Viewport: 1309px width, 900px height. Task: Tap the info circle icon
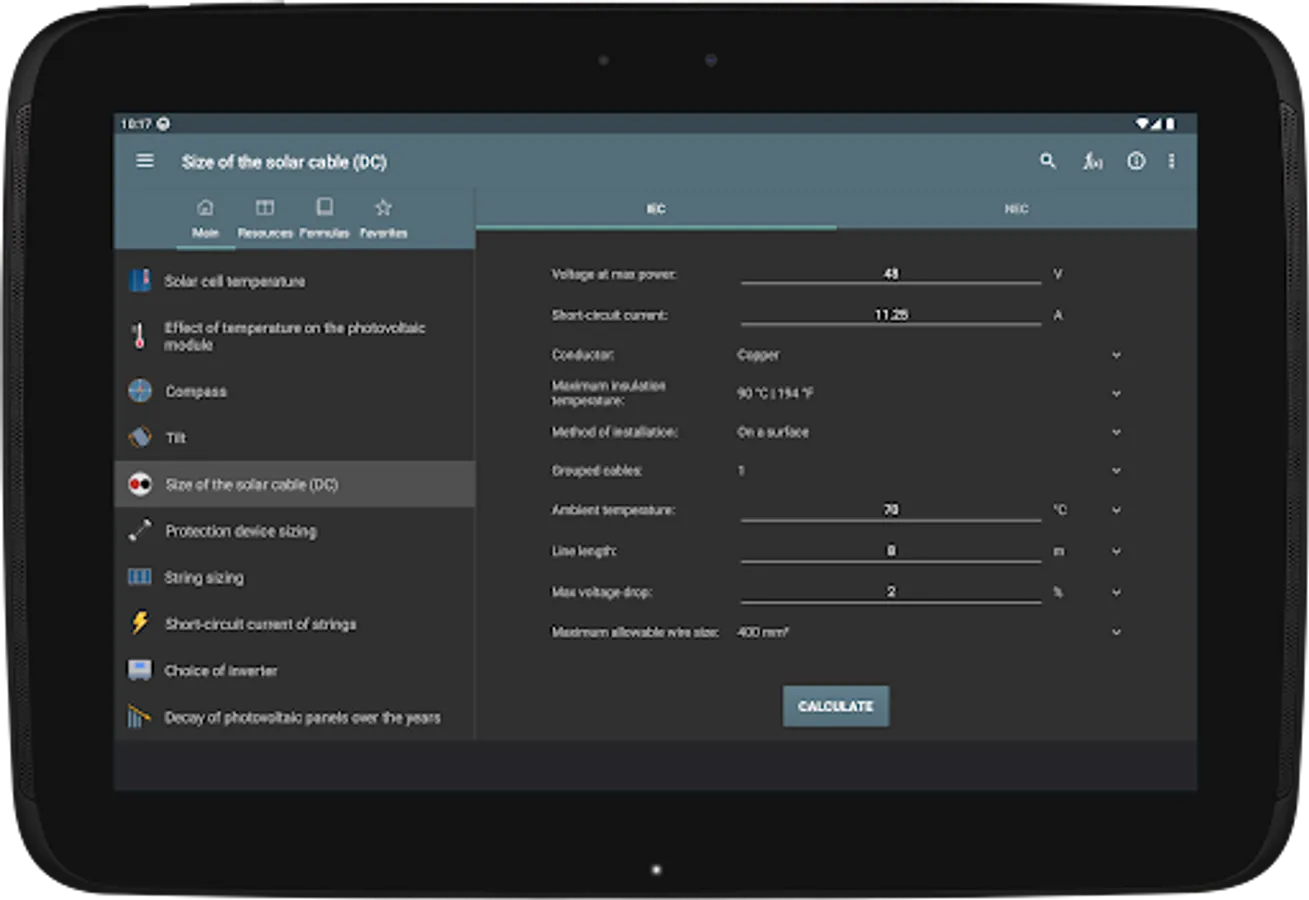pyautogui.click(x=1136, y=161)
